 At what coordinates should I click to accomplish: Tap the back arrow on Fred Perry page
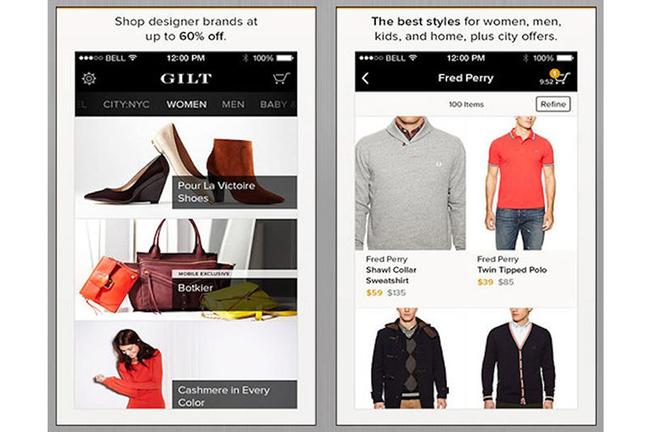pyautogui.click(x=365, y=78)
